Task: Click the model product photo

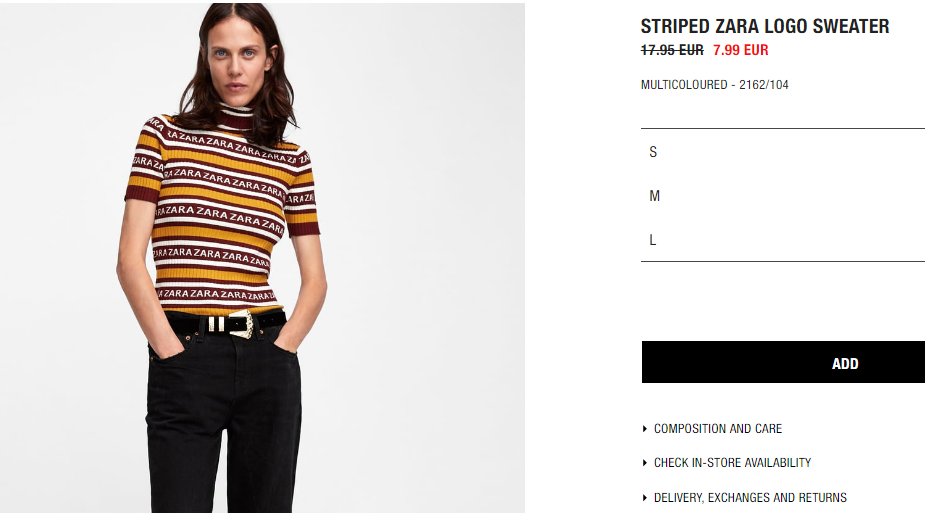Action: [x=263, y=258]
